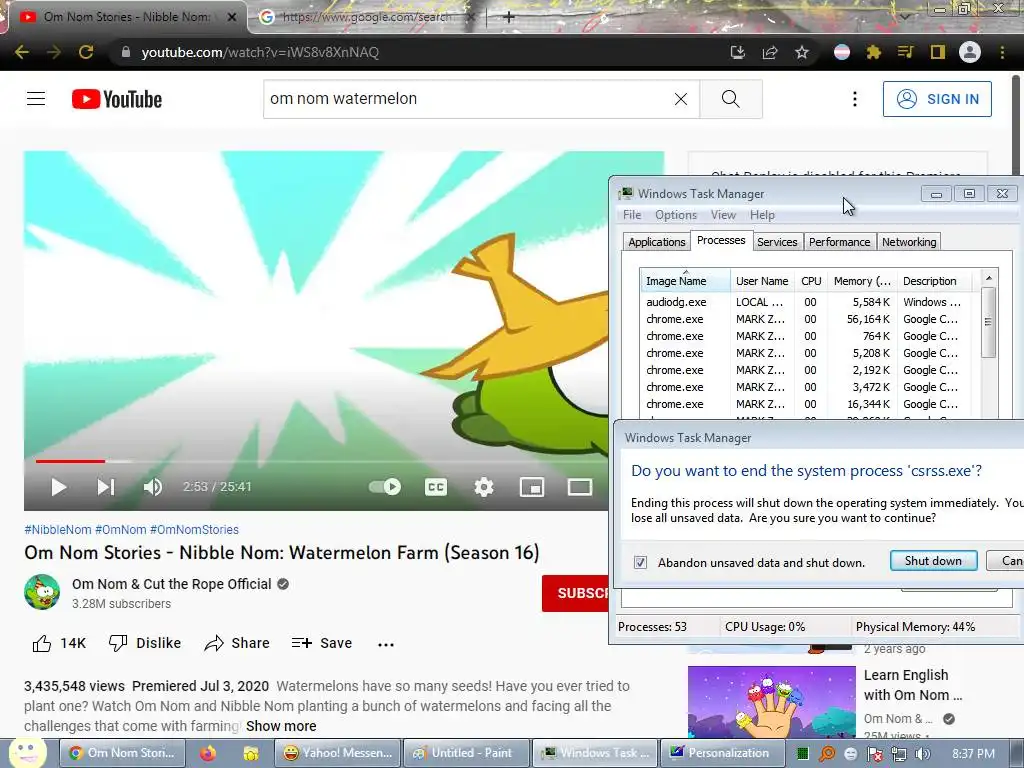1024x768 pixels.
Task: Toggle closed captions CC button
Action: 436,487
